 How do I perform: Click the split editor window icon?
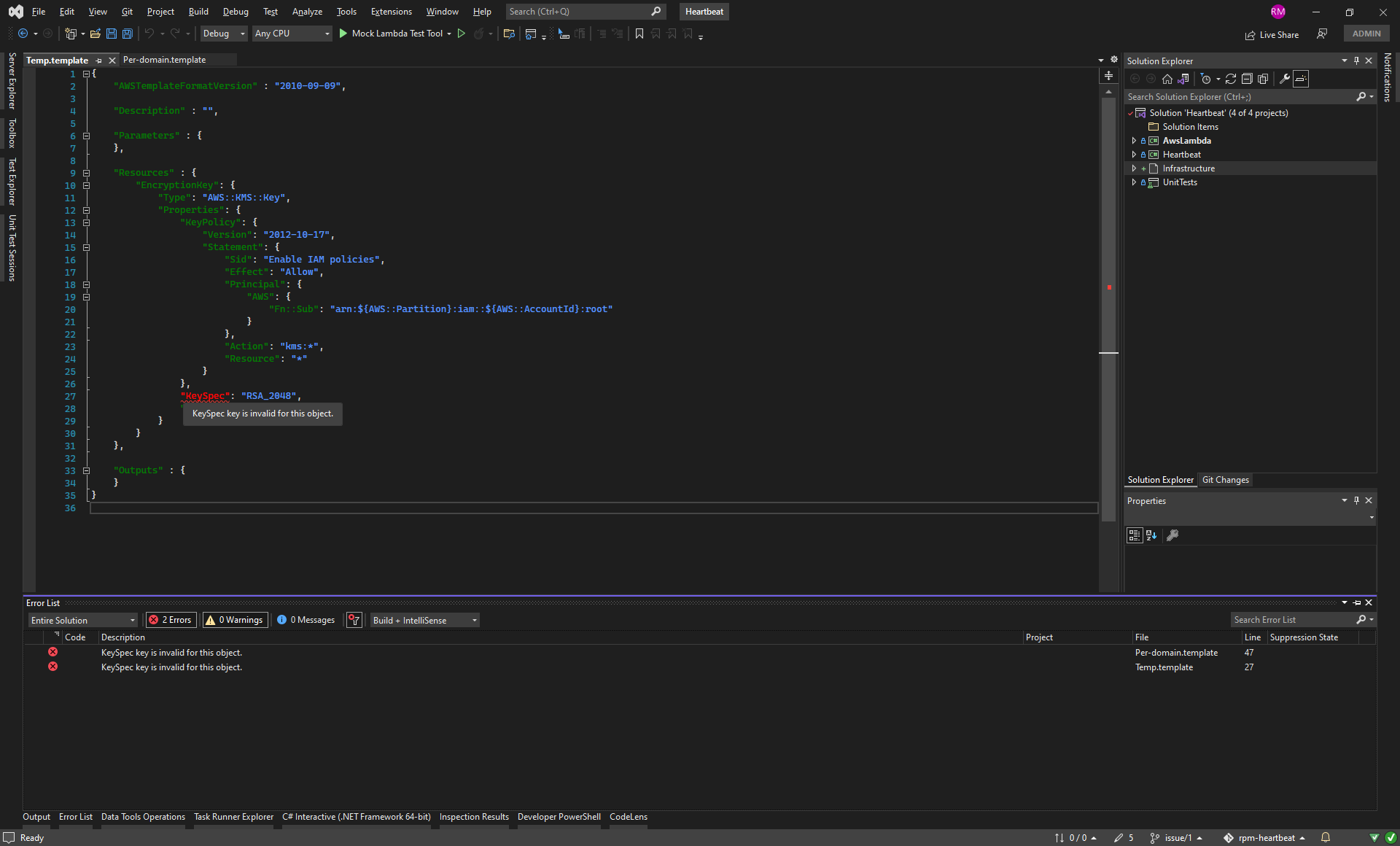(1108, 76)
